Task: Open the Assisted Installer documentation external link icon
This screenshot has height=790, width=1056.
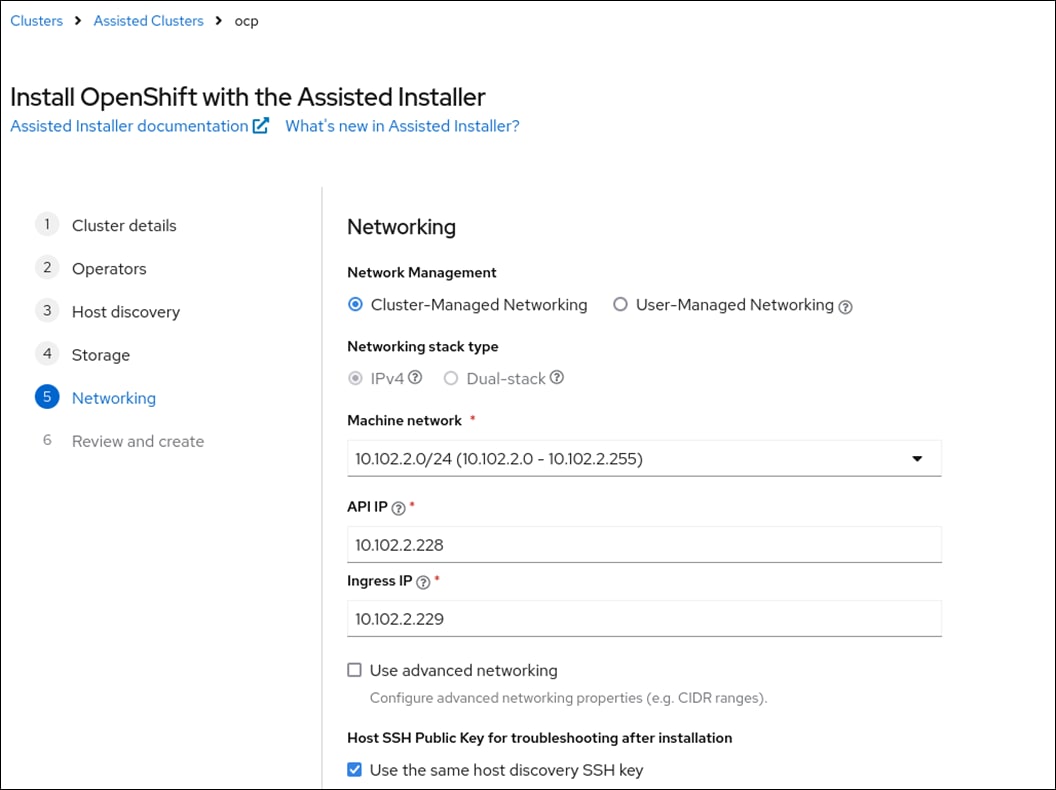Action: point(259,125)
